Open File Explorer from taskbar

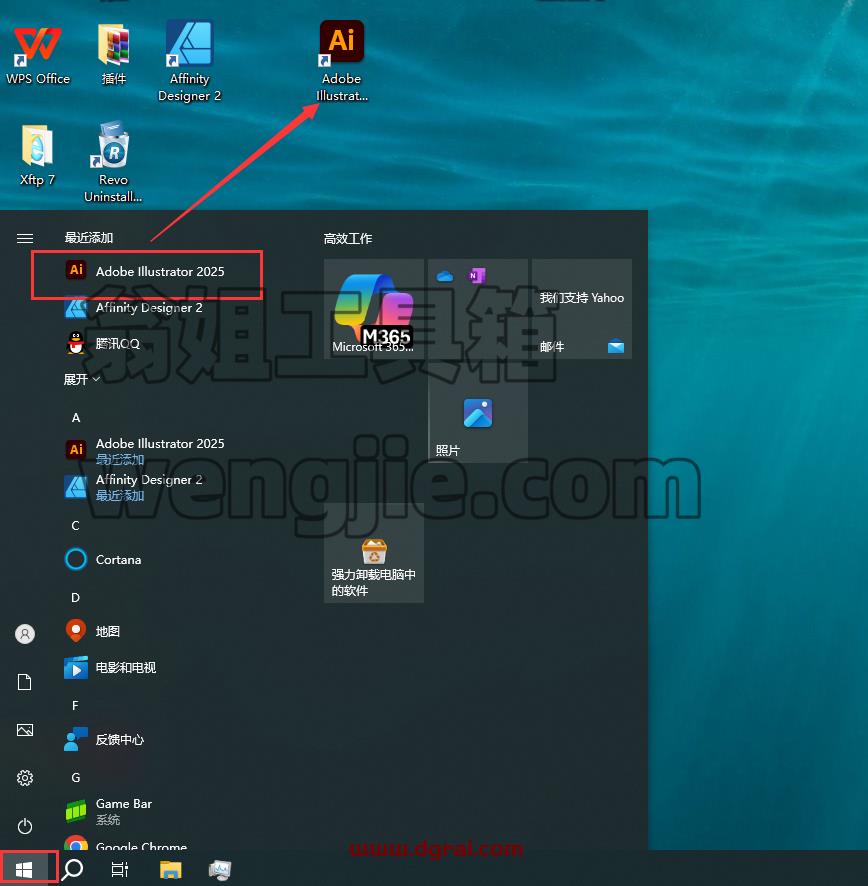170,870
